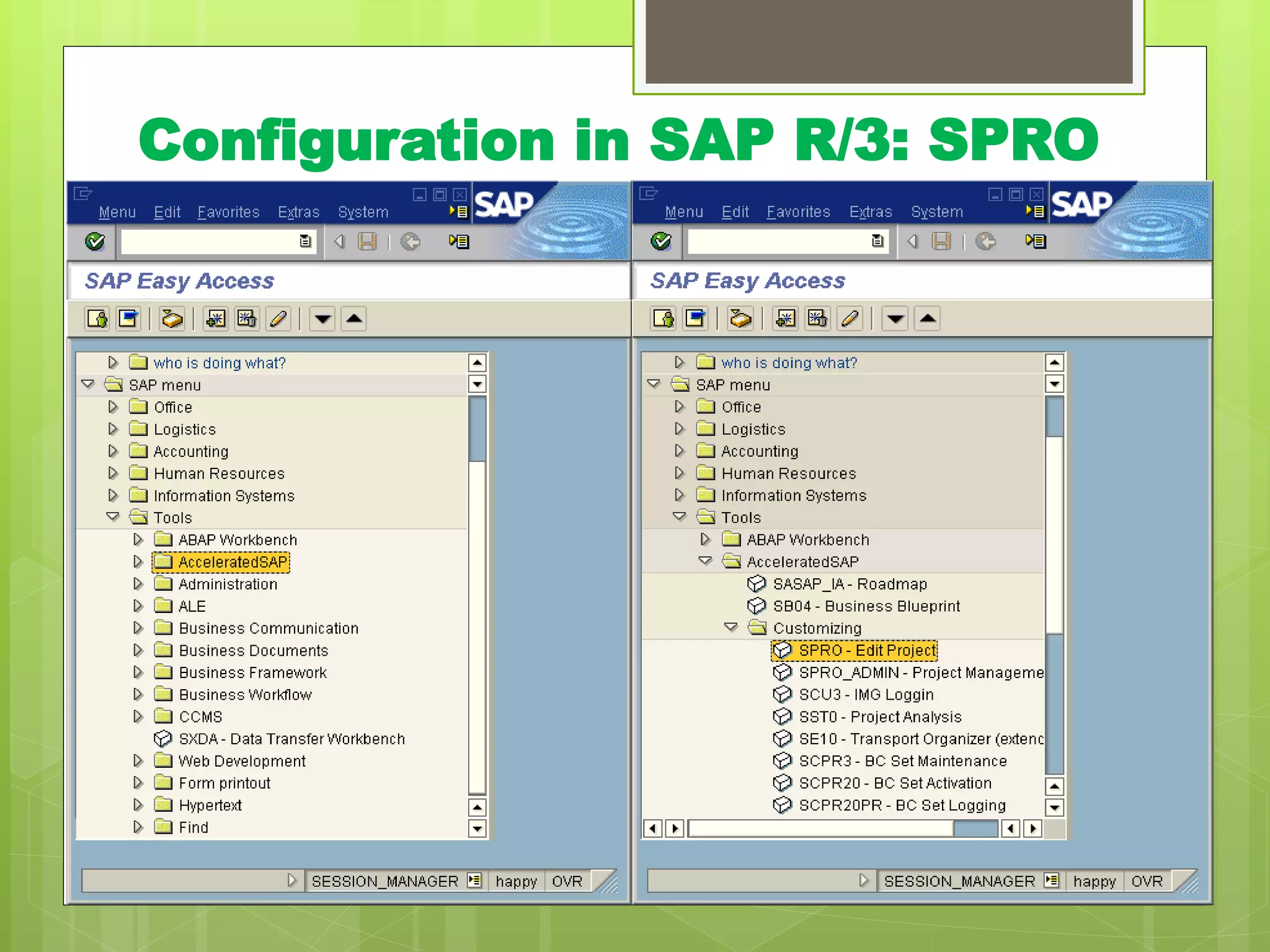Click the Back green arrow icon in left window
1270x952 pixels.
coord(410,241)
